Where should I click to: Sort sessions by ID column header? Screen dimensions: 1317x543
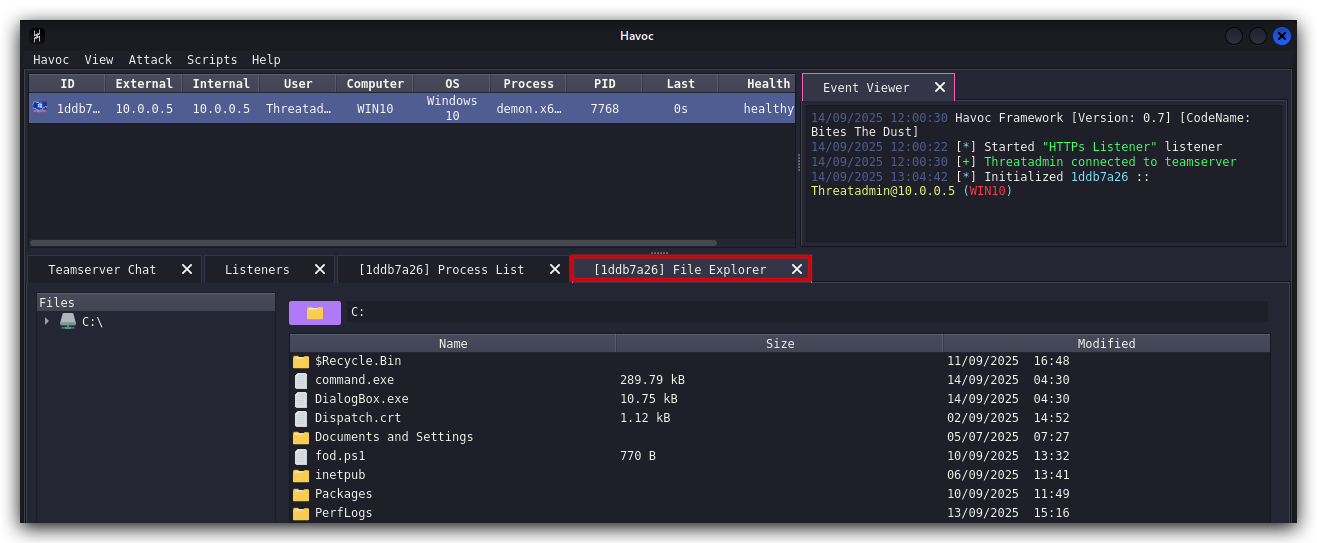pos(67,84)
